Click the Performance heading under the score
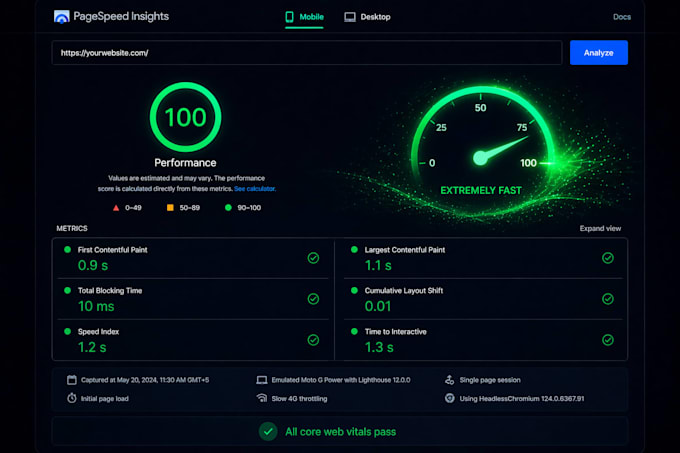This screenshot has height=453, width=680. coord(185,163)
